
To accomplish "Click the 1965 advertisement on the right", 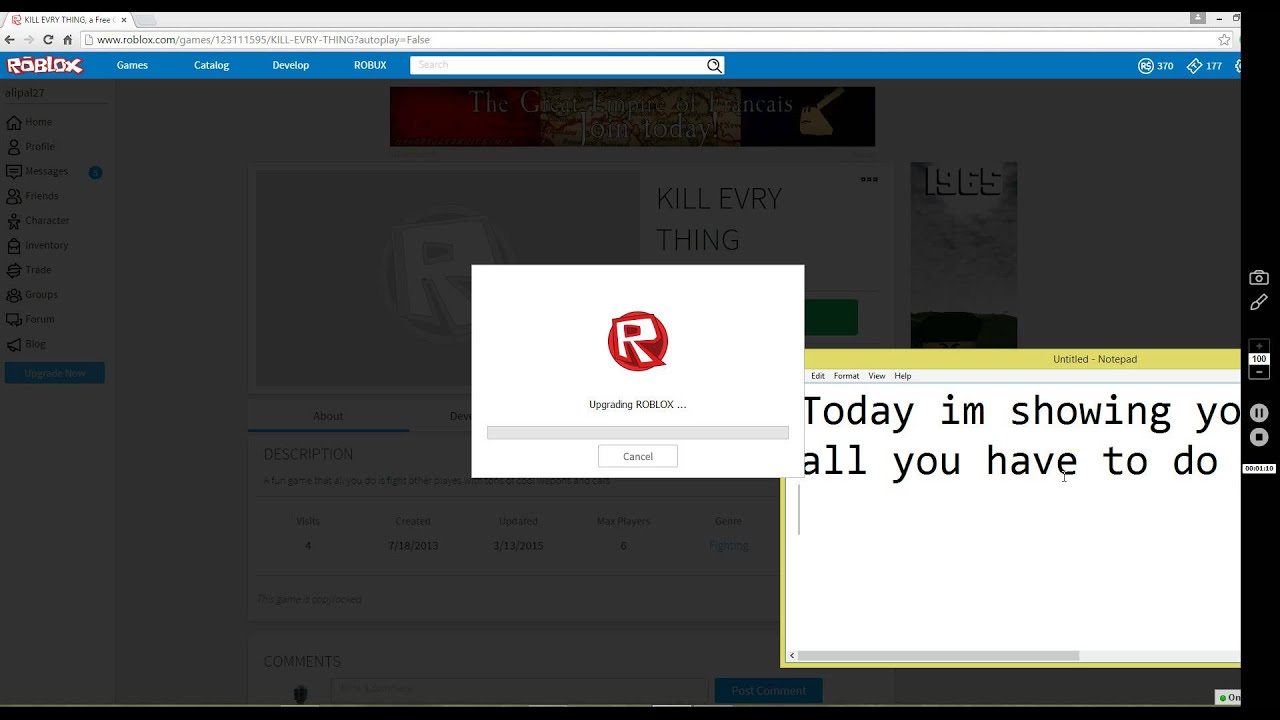I will pyautogui.click(x=964, y=255).
